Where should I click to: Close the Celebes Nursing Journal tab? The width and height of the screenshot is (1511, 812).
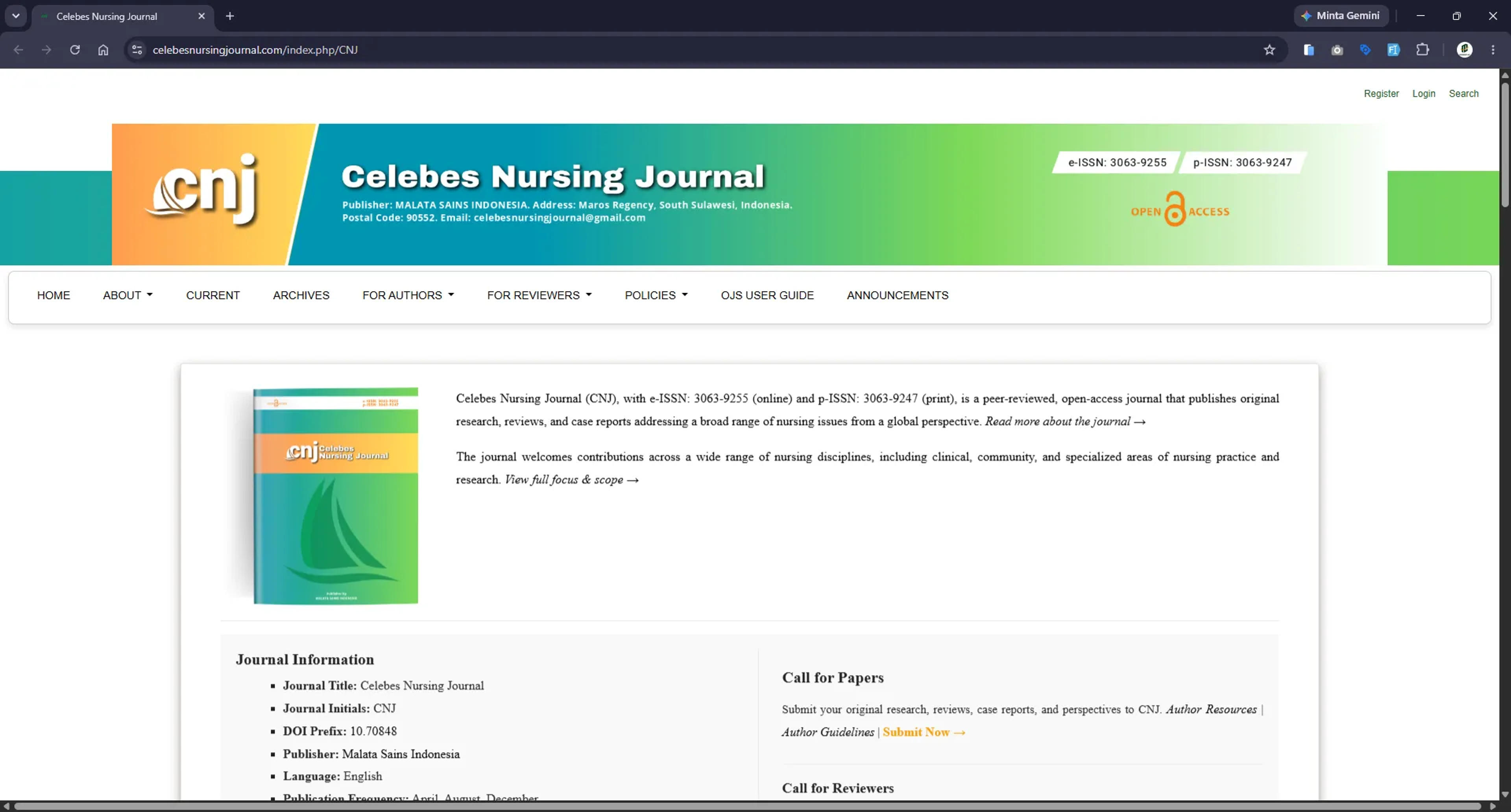[202, 16]
